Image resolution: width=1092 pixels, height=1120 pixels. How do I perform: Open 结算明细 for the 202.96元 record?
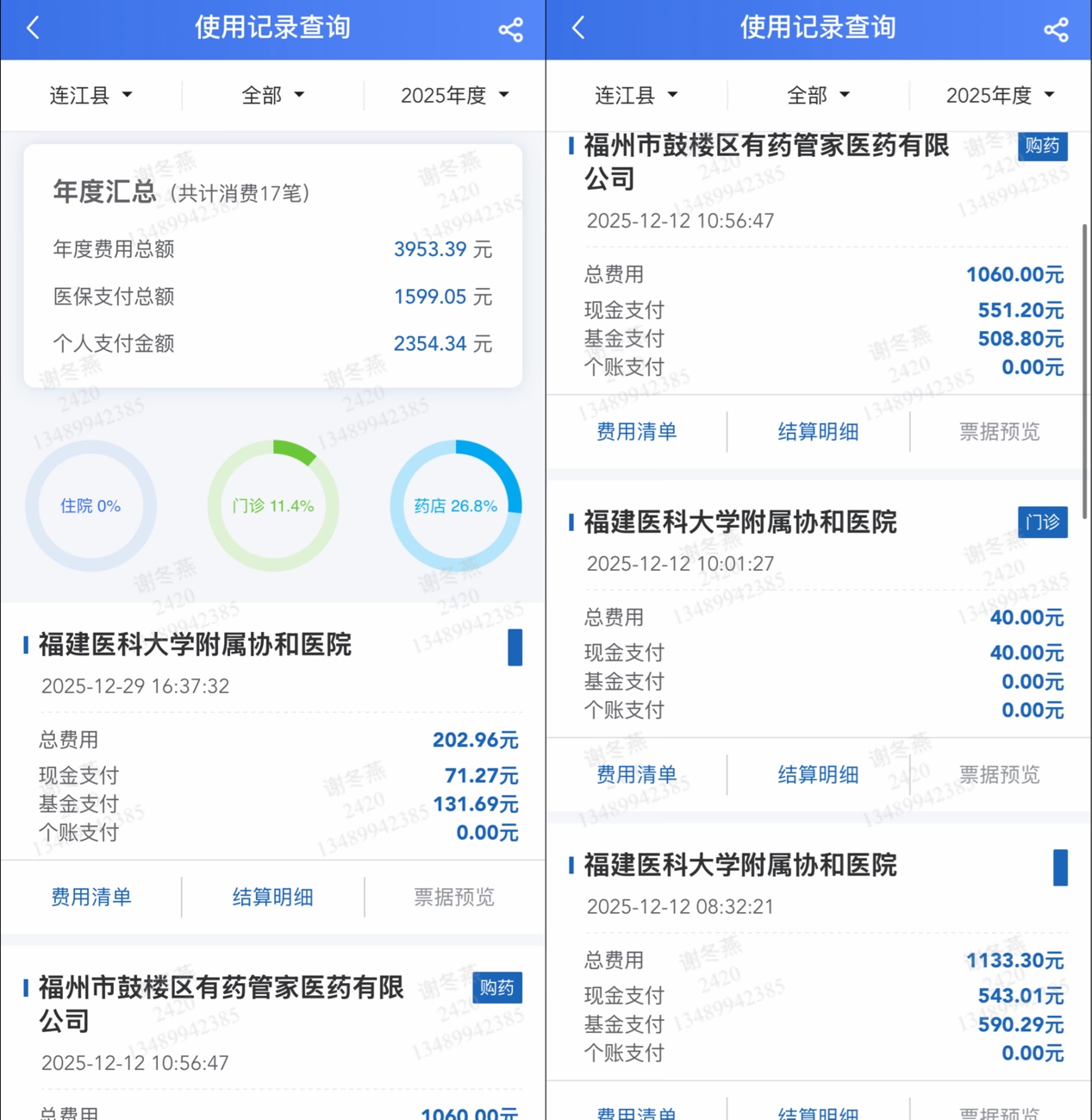[x=272, y=898]
